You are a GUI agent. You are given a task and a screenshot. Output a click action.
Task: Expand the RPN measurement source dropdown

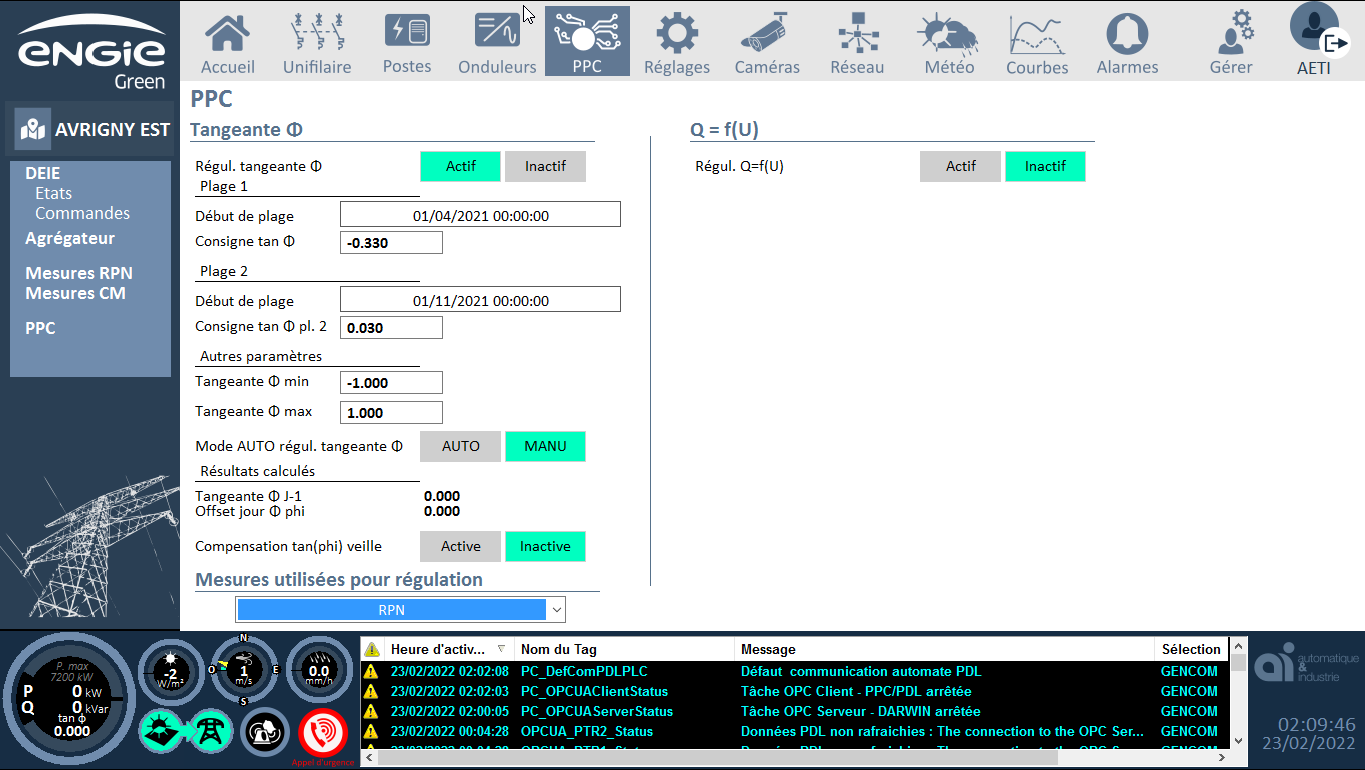[x=557, y=610]
